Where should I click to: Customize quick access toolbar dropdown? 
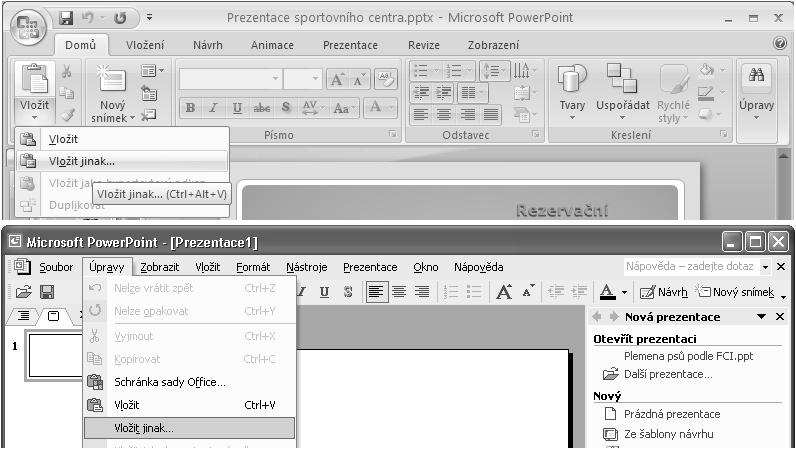point(149,17)
